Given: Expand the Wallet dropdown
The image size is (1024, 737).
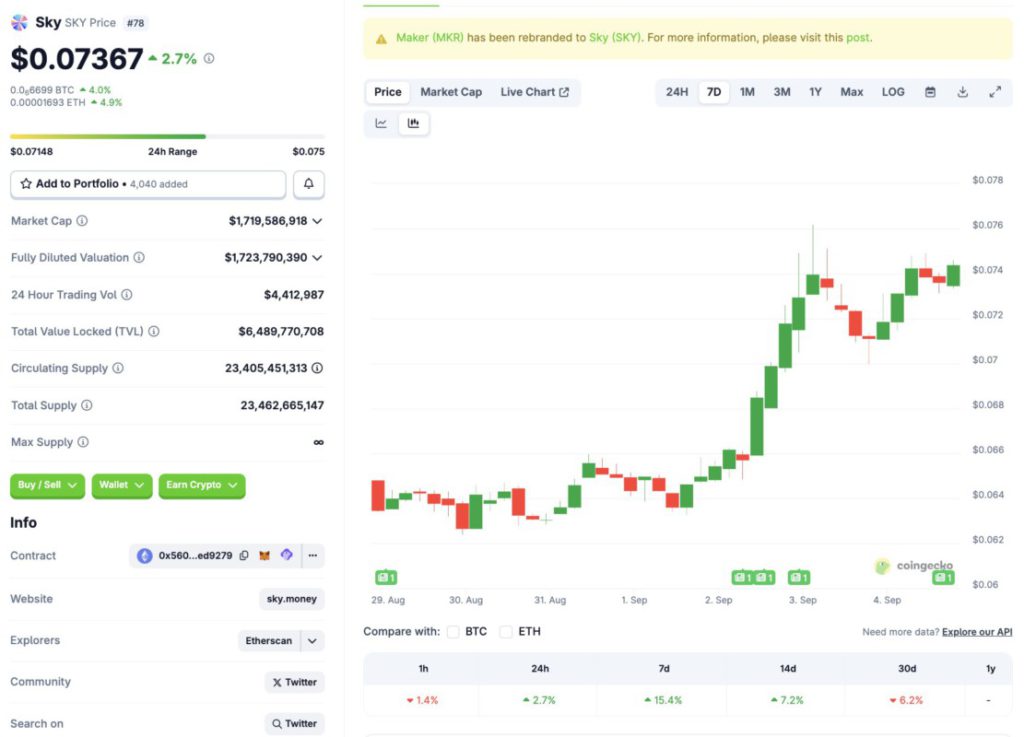Looking at the screenshot, I should pos(121,485).
